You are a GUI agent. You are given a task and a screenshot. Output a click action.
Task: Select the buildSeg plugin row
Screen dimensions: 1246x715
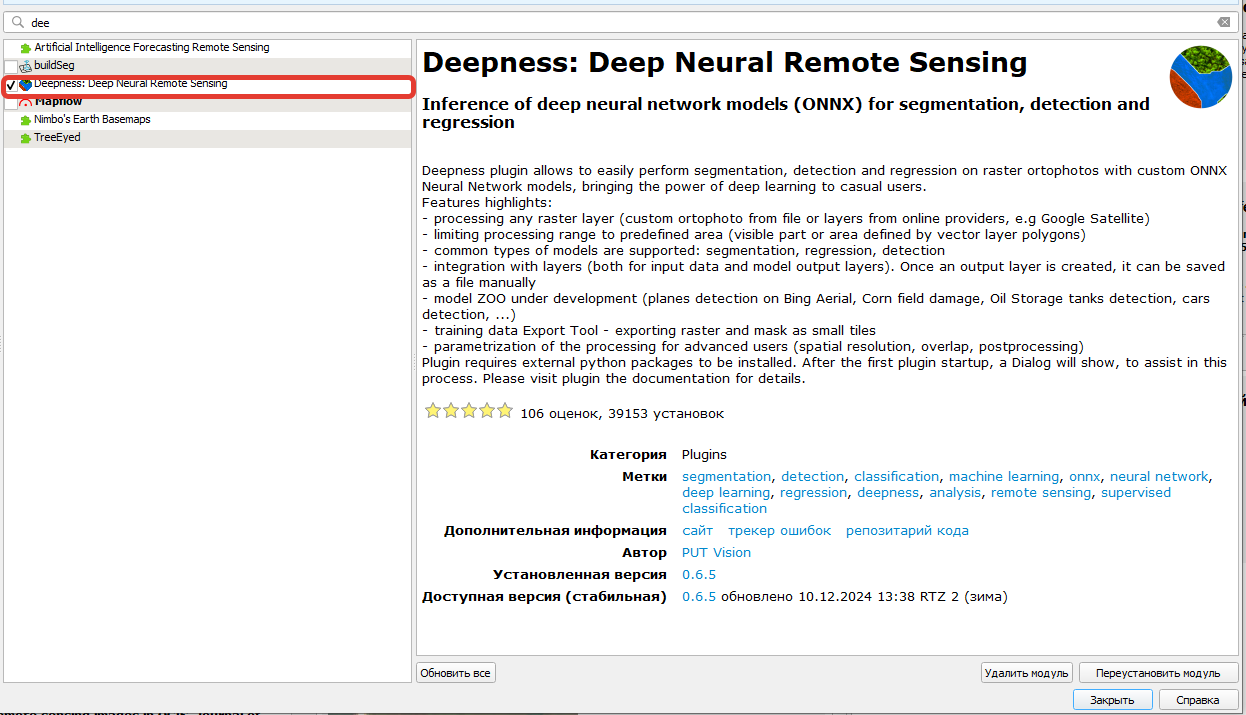[207, 66]
